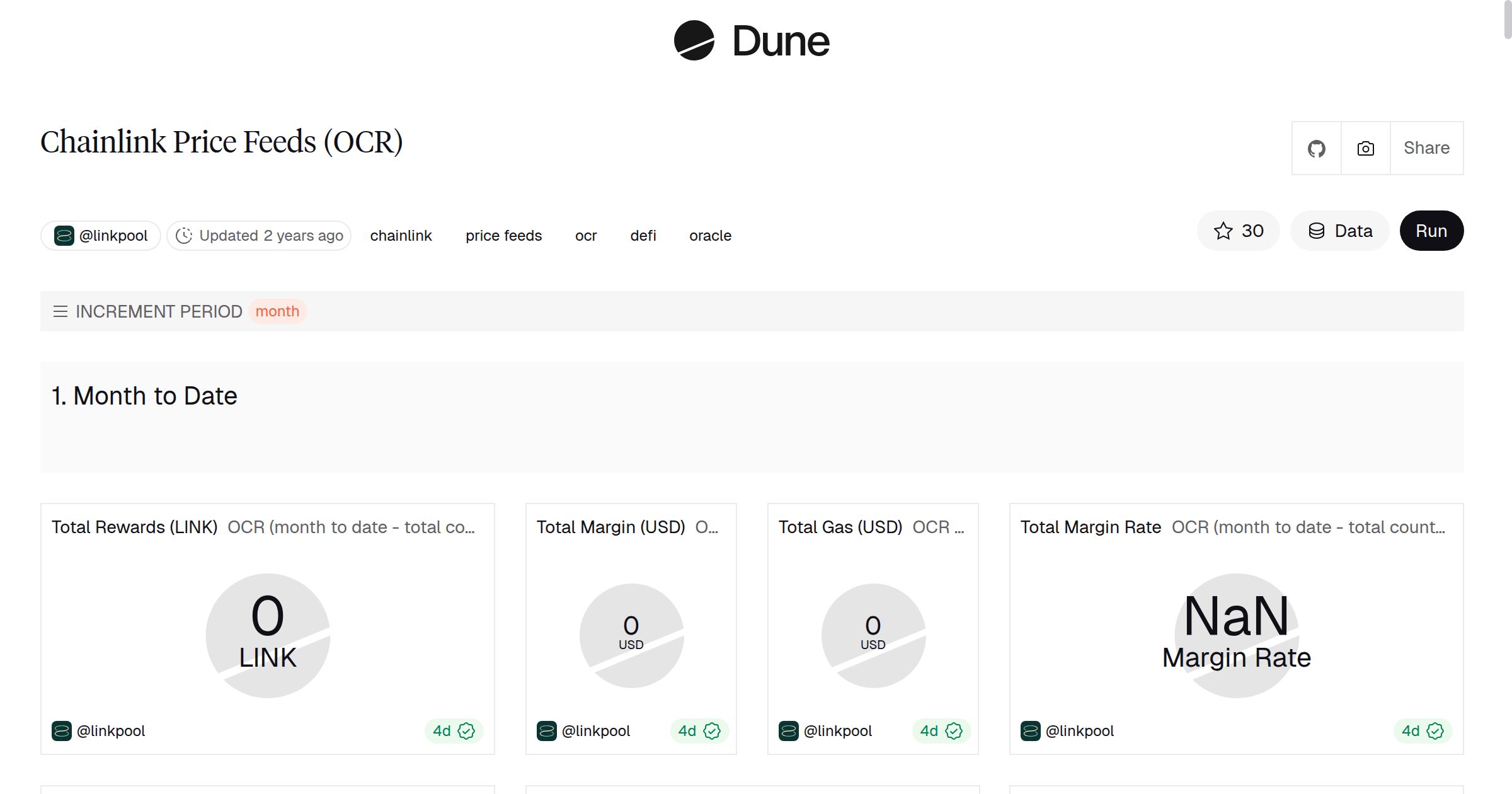Expand the INCREMENT PERIOD parameter bar
This screenshot has height=794, width=1512.
click(x=157, y=311)
